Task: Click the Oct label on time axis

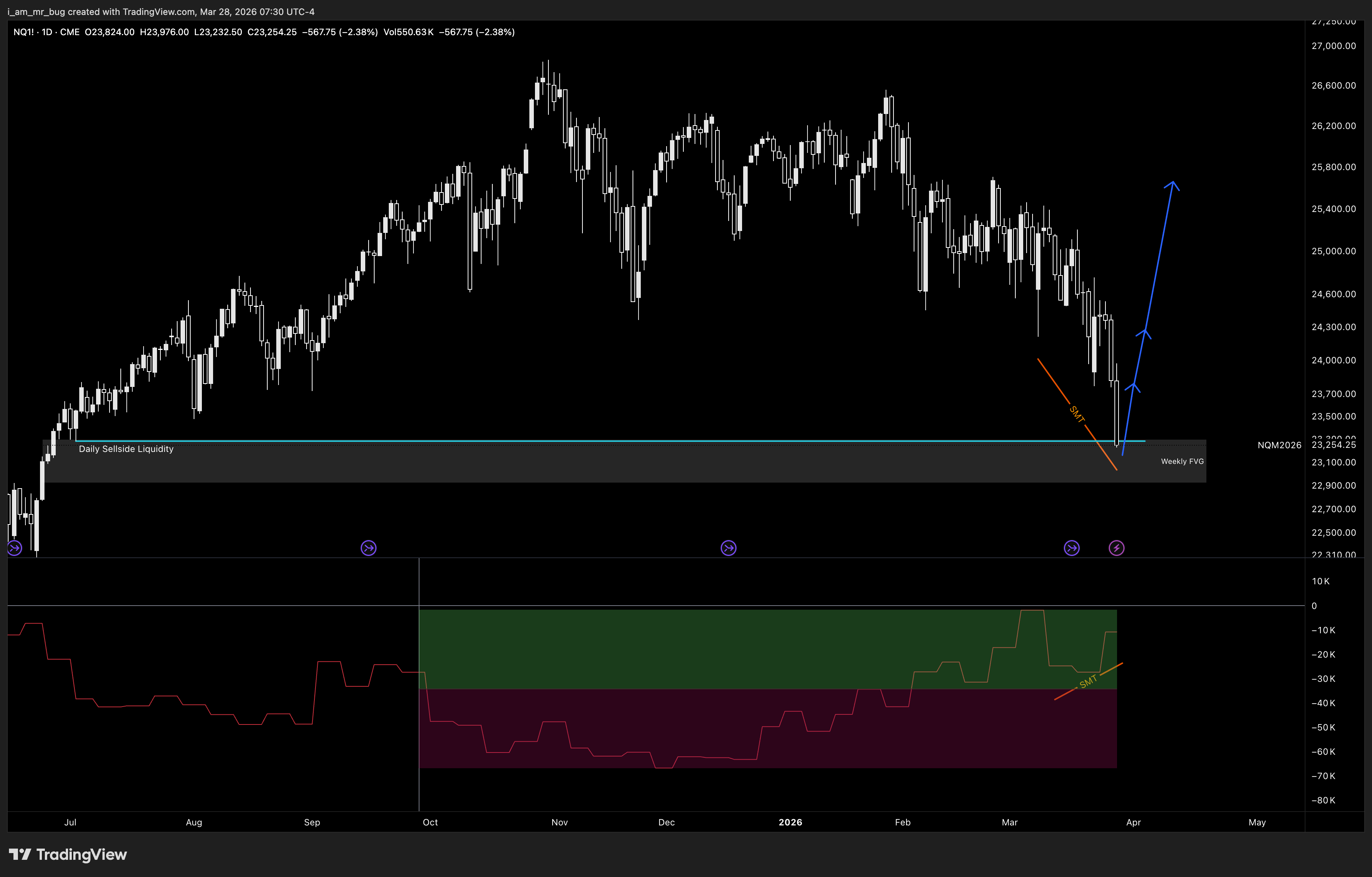Action: click(x=430, y=822)
